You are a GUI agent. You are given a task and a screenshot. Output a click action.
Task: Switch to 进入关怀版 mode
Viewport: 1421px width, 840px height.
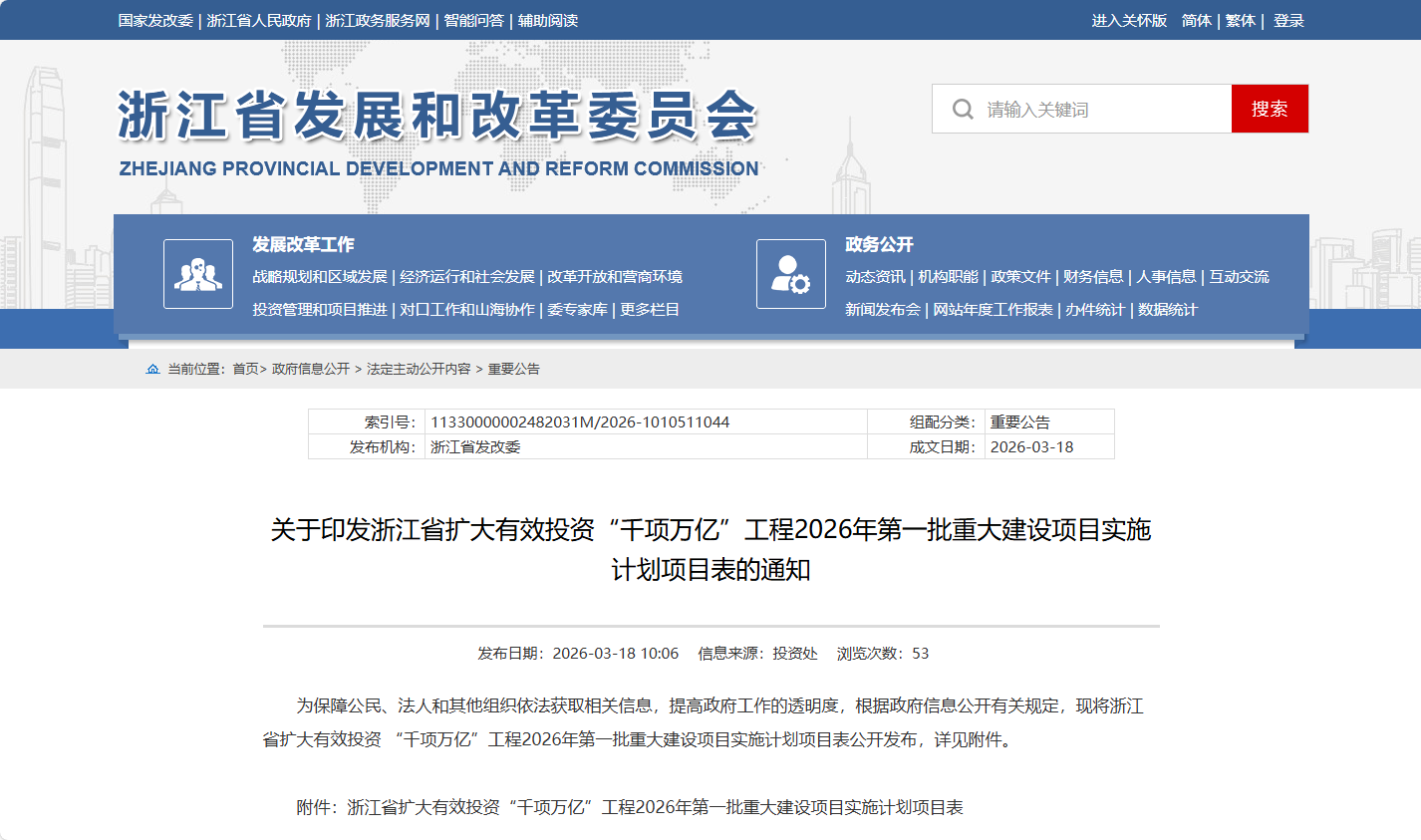click(x=1129, y=21)
